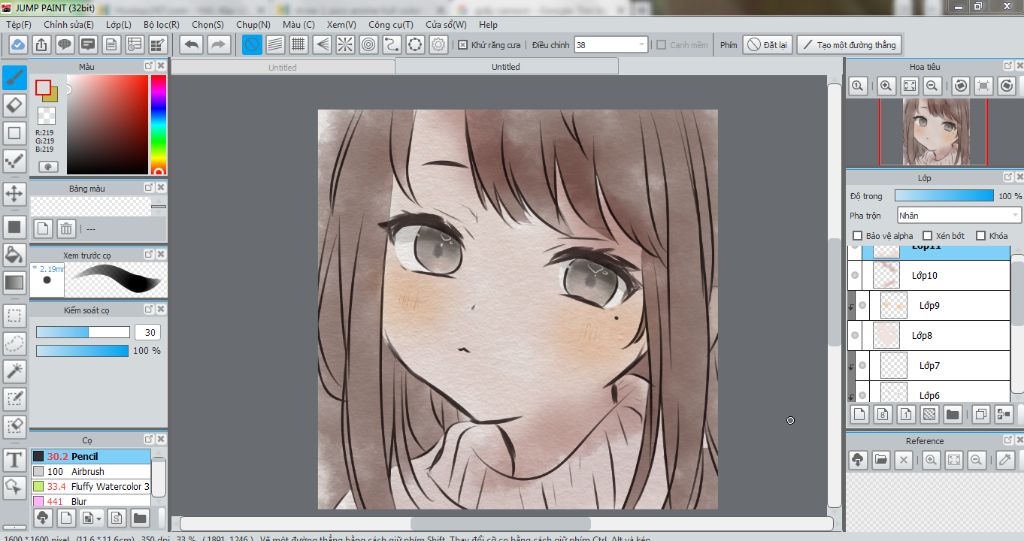1024x541 pixels.
Task: Select the Airbrush brush
Action: [91, 472]
